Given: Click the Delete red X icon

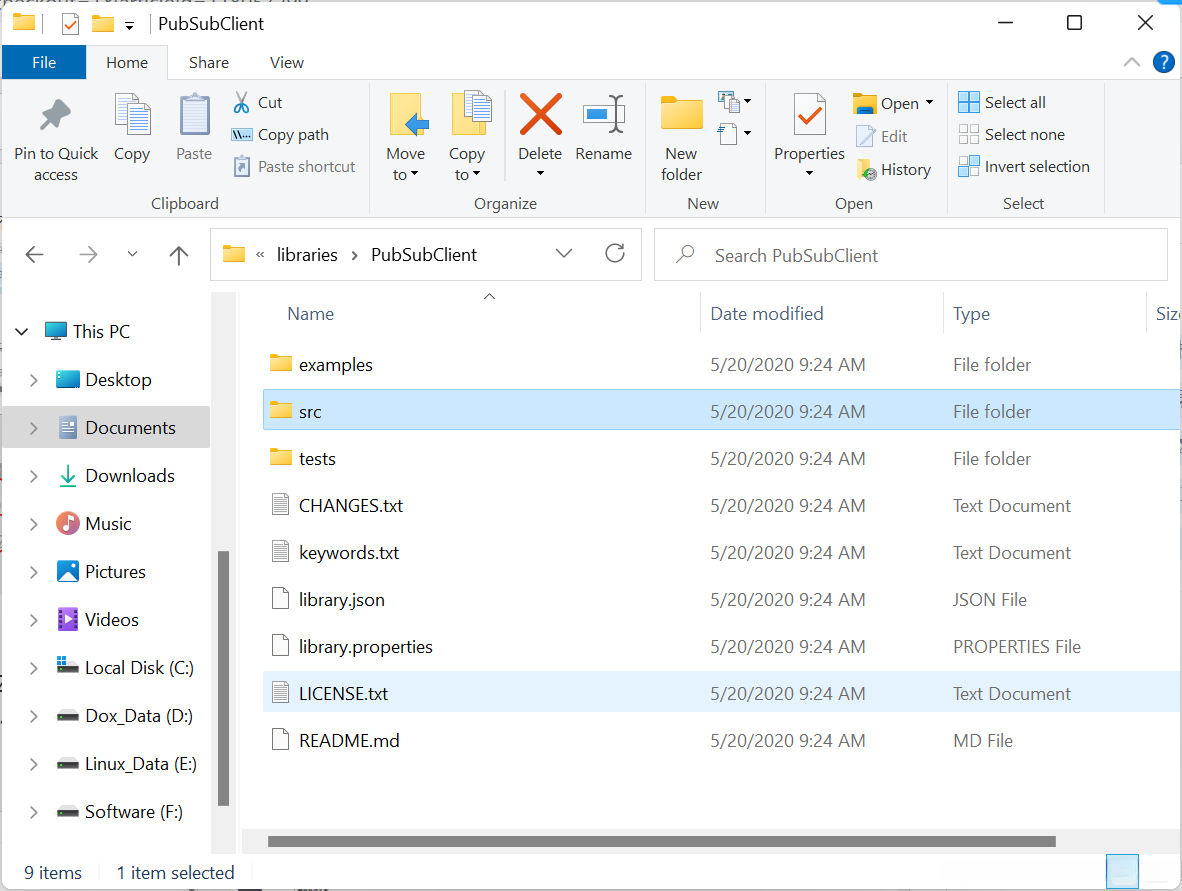Looking at the screenshot, I should click(x=540, y=115).
